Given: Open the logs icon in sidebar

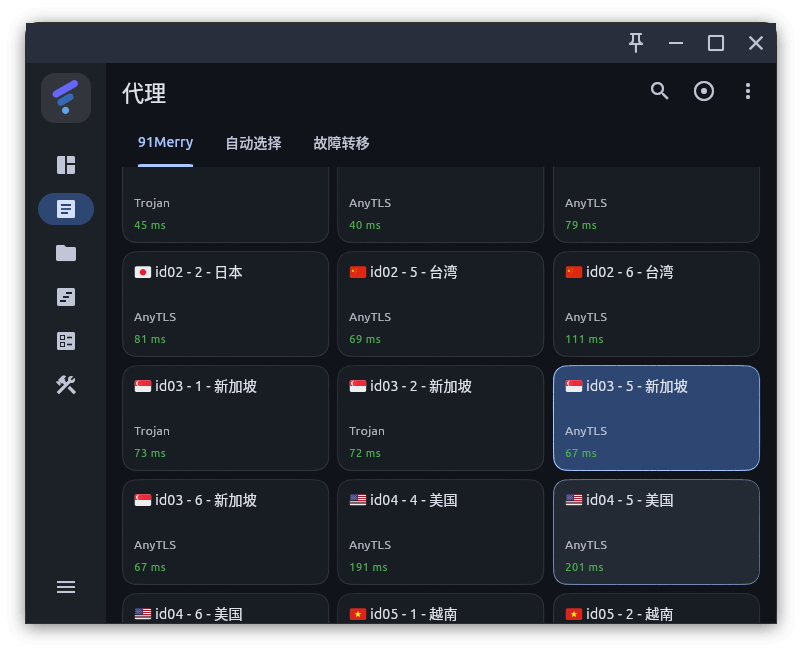Looking at the screenshot, I should [x=66, y=297].
